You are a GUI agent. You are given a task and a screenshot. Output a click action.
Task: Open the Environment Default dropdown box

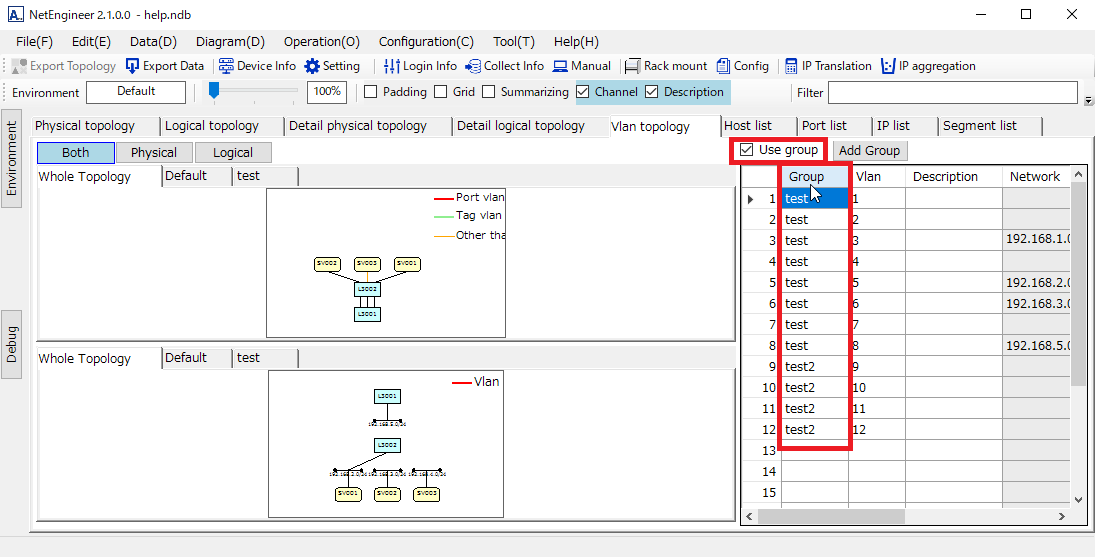coord(136,92)
